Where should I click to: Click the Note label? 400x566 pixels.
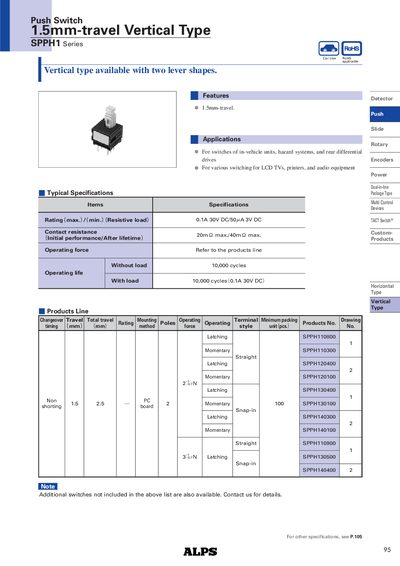pos(48,487)
